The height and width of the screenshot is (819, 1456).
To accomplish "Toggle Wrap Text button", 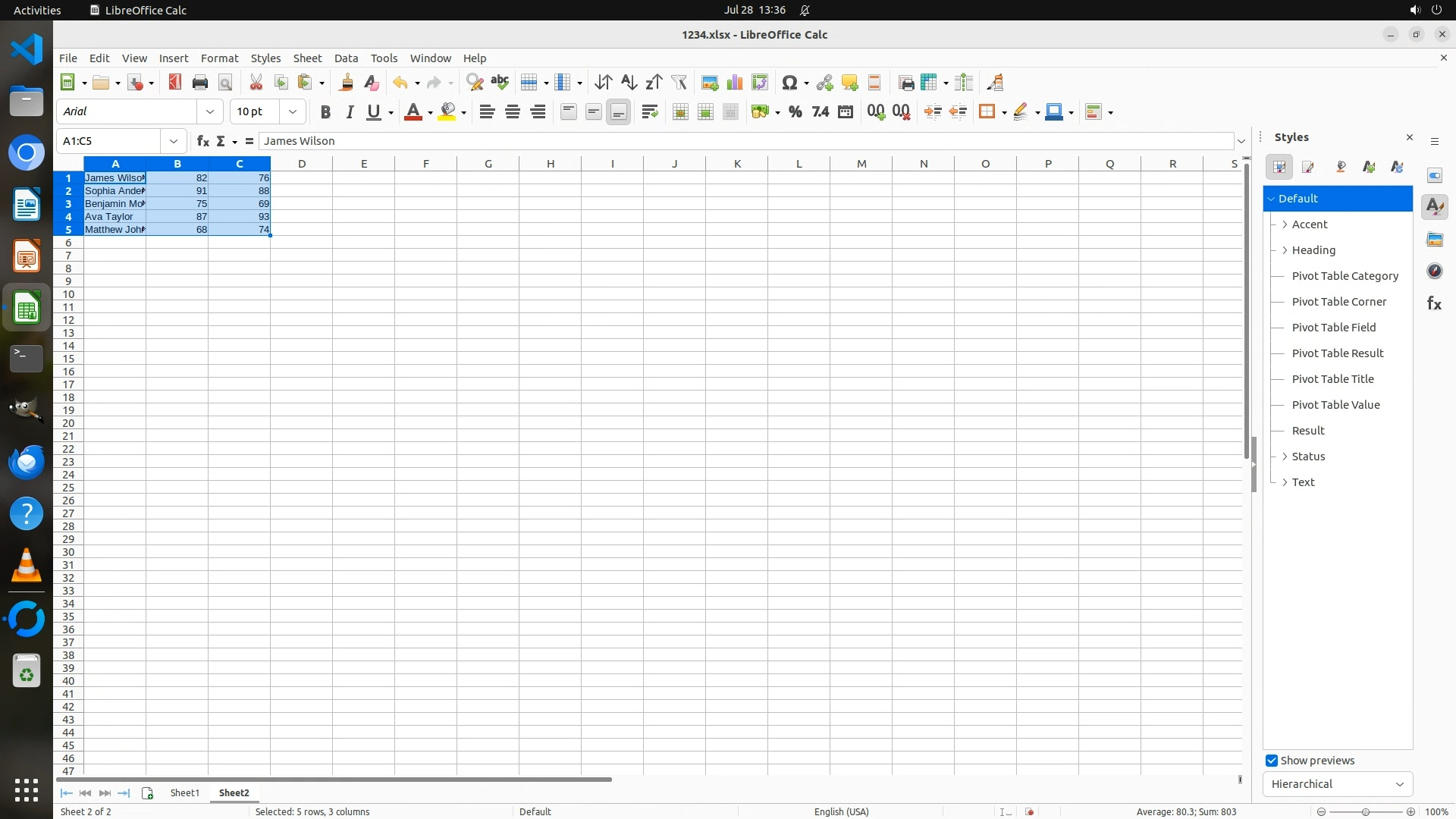I will 649,112.
